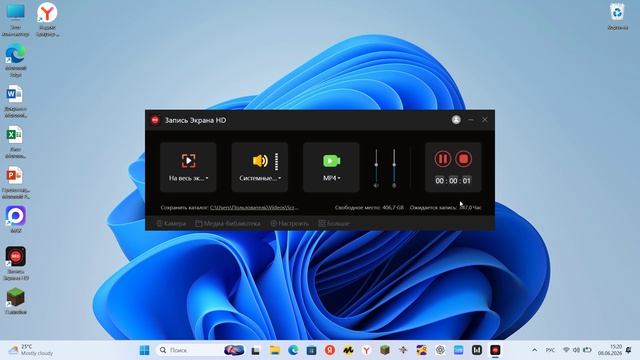Open the volume tray icon
This screenshot has width=640, height=360.
(576, 350)
